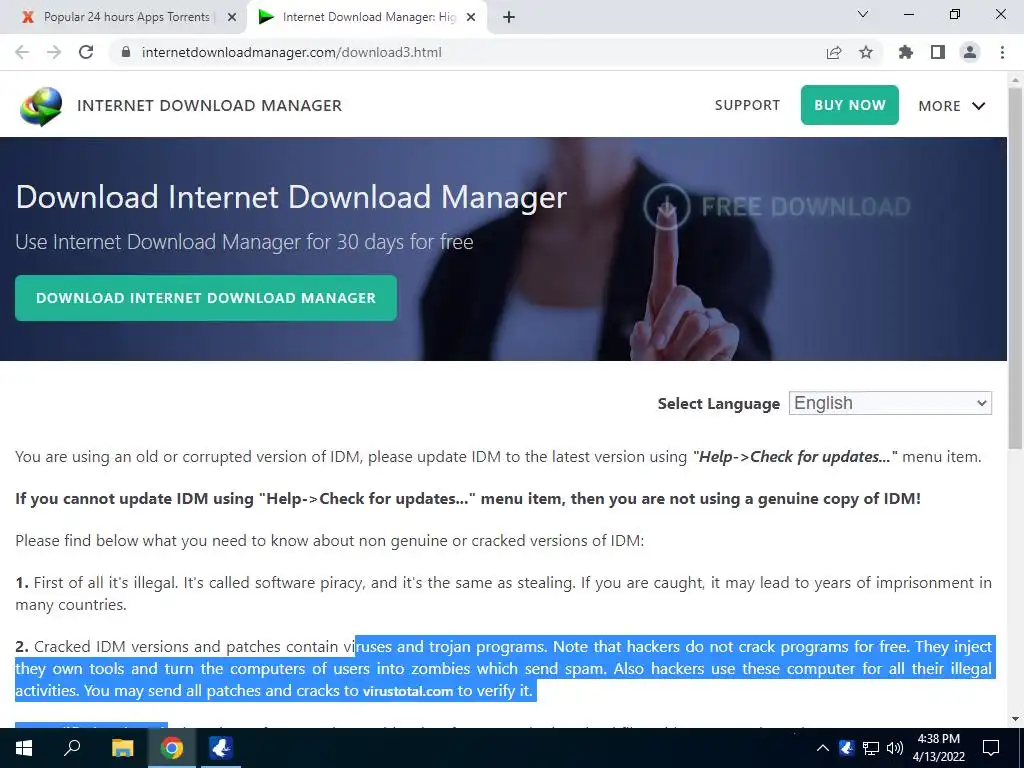Close the Popular 24 hours Apps Torrents tab
This screenshot has width=1024, height=768.
tap(232, 18)
